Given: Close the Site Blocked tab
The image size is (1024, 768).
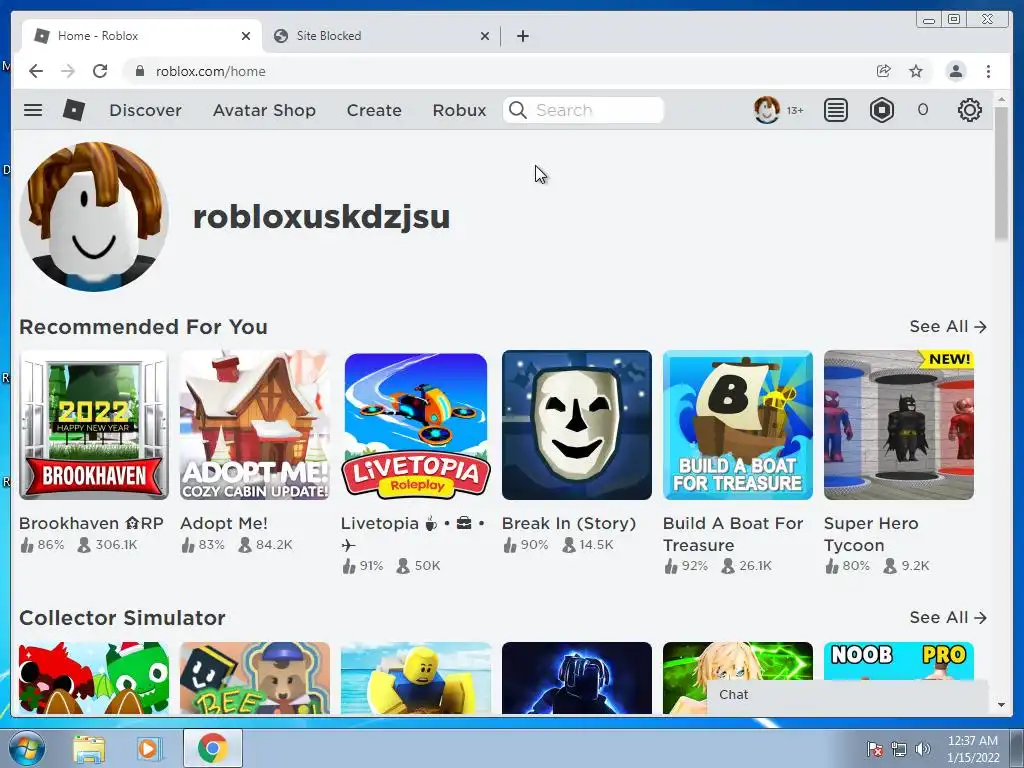Looking at the screenshot, I should click(485, 36).
